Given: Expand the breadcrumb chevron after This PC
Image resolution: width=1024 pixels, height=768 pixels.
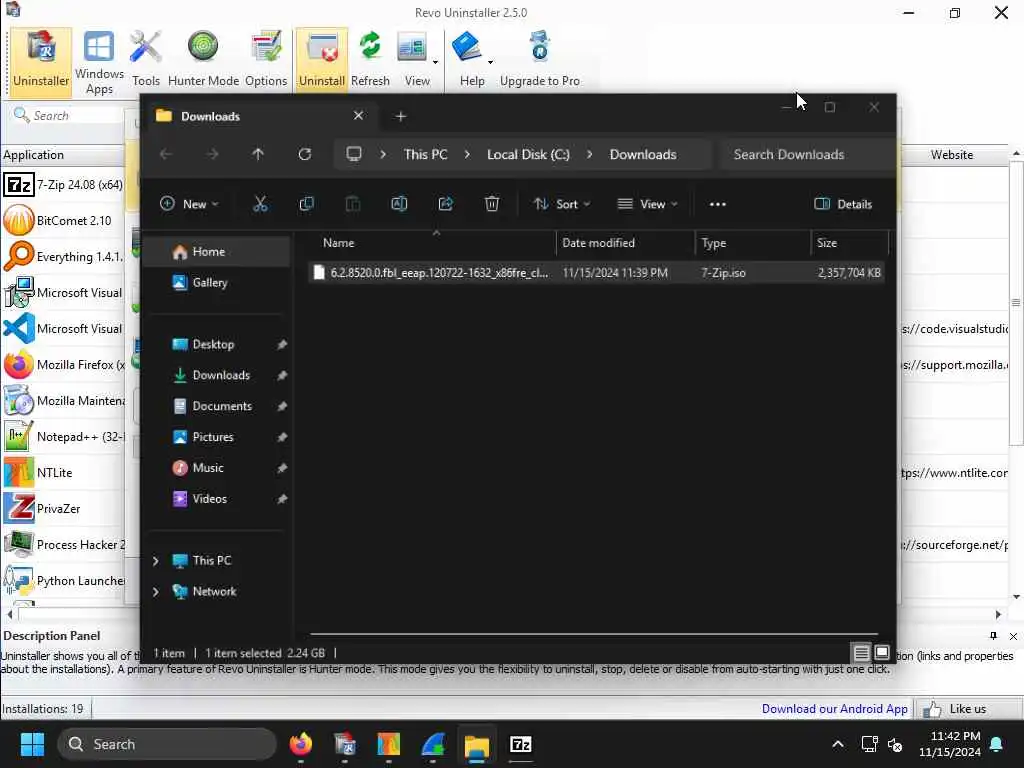Looking at the screenshot, I should click(x=467, y=154).
